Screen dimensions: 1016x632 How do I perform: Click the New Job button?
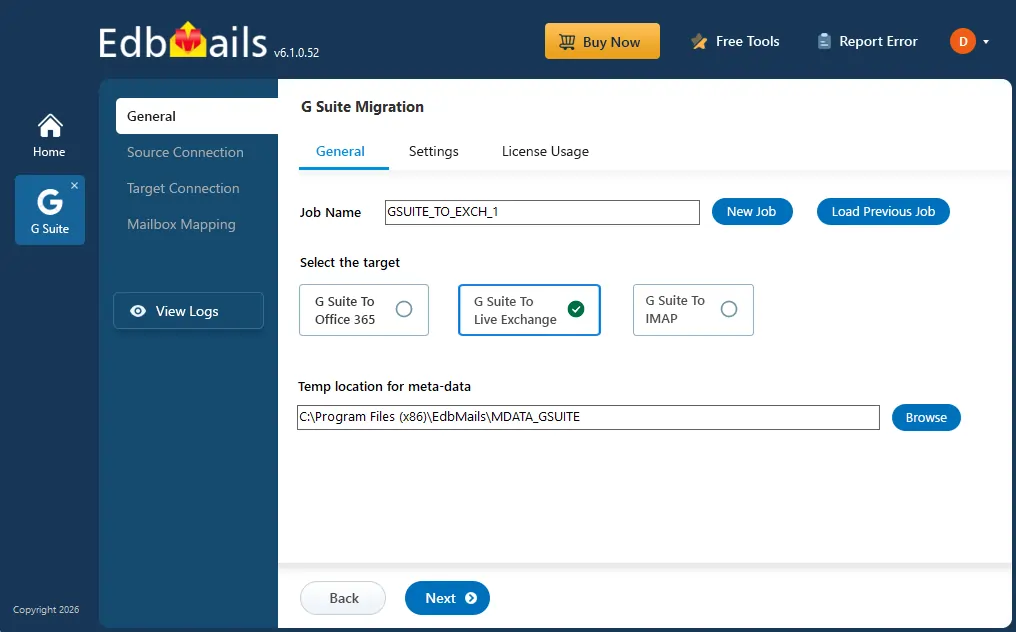(x=752, y=211)
